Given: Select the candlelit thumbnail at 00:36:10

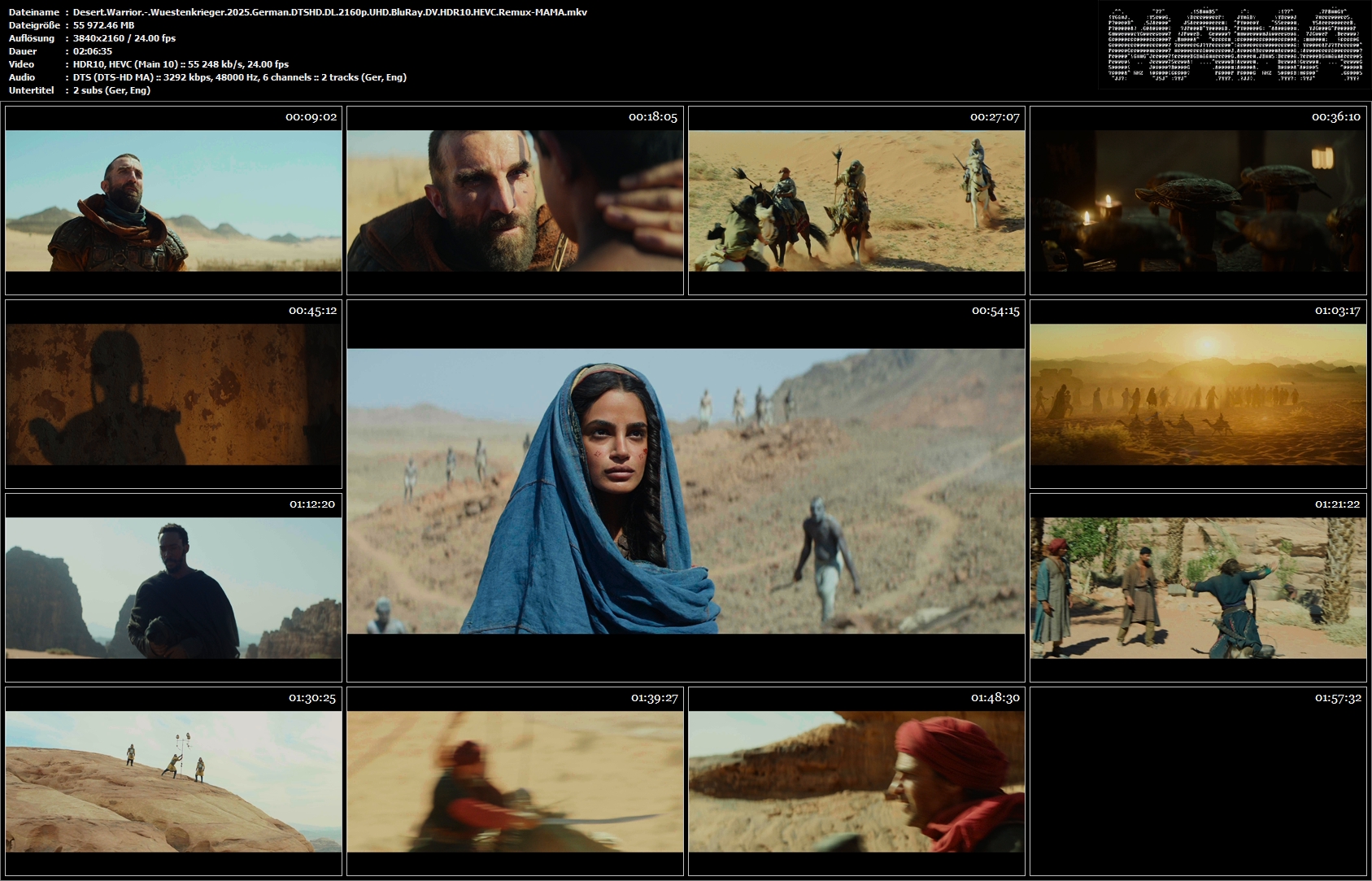Looking at the screenshot, I should 1198,200.
